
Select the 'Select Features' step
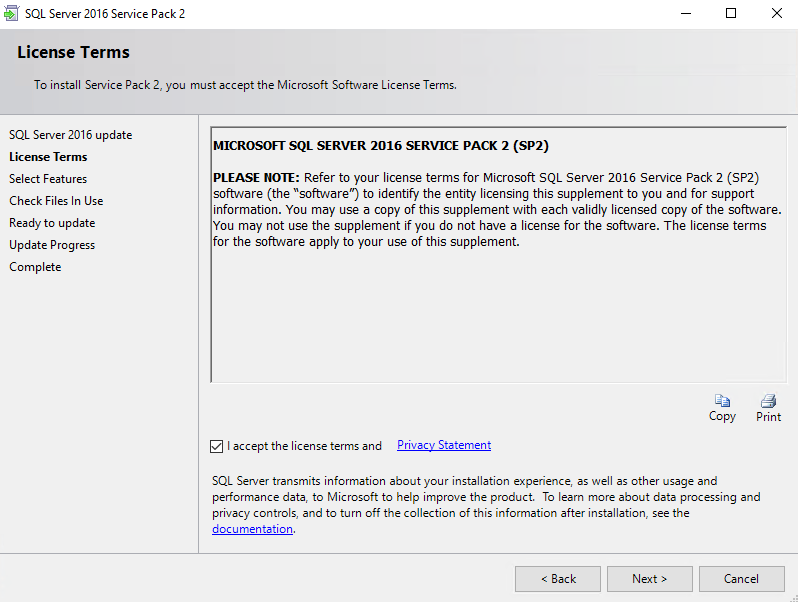(x=48, y=179)
